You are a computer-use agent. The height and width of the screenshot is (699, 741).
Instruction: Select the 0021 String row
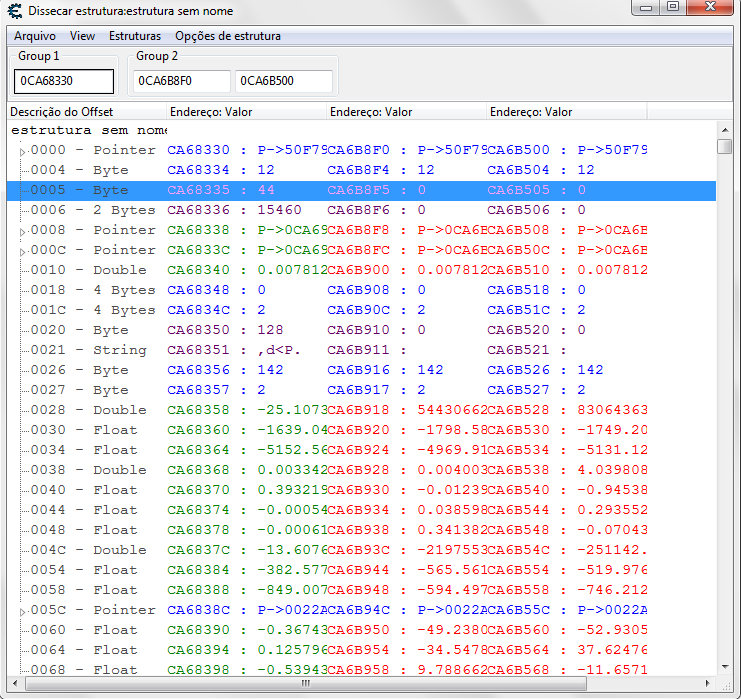pyautogui.click(x=88, y=350)
